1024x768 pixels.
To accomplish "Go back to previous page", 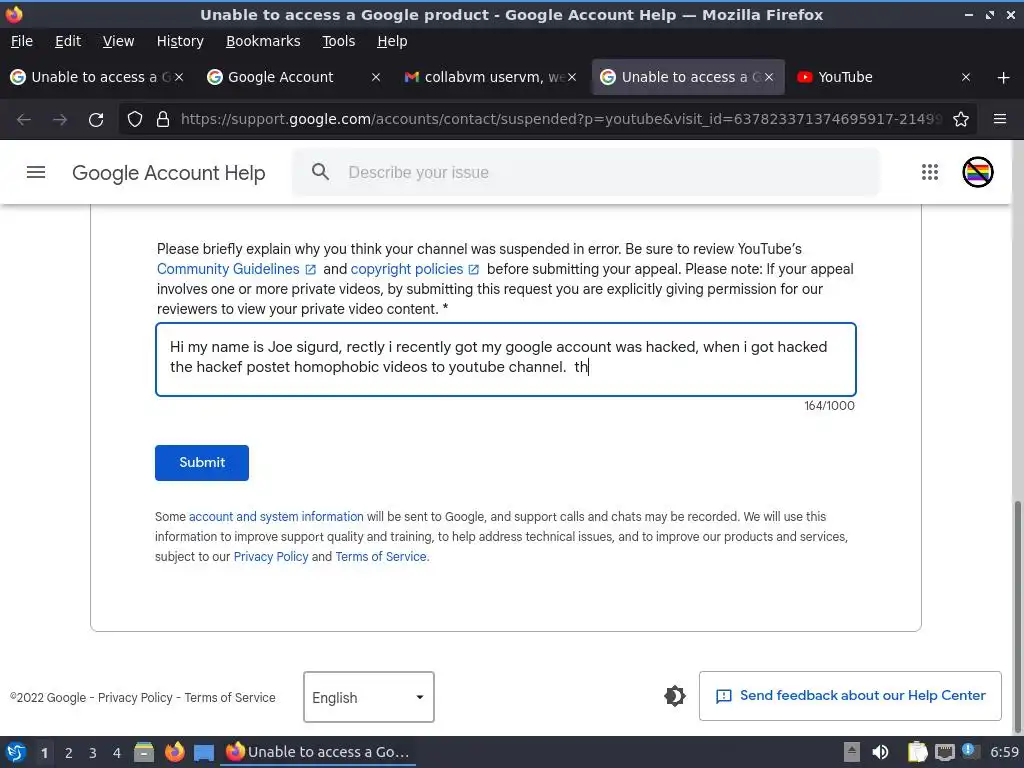I will 24,120.
